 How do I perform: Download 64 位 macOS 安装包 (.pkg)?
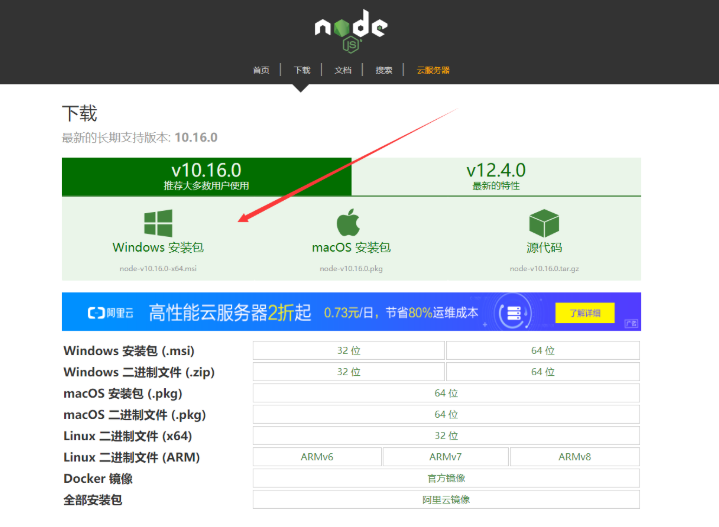(x=446, y=393)
